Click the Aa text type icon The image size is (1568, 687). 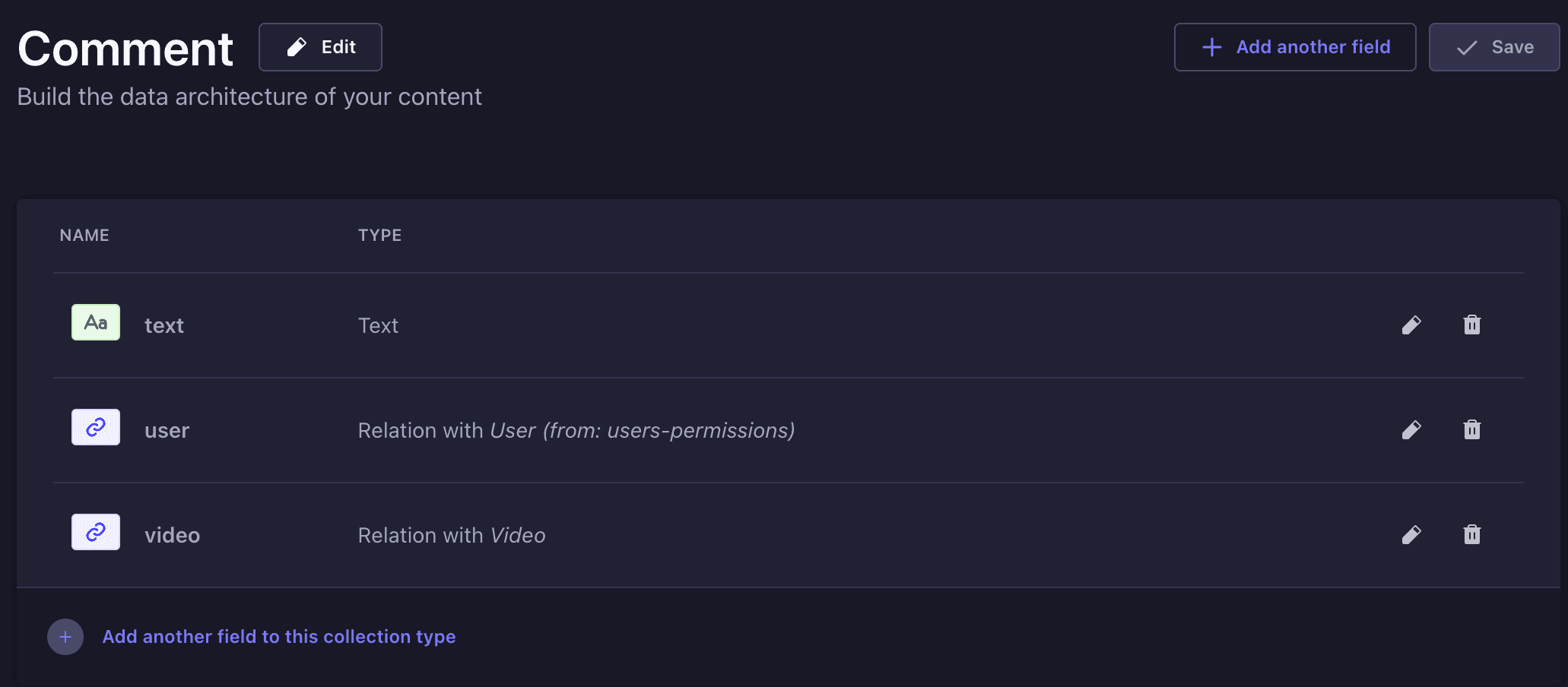click(x=96, y=322)
